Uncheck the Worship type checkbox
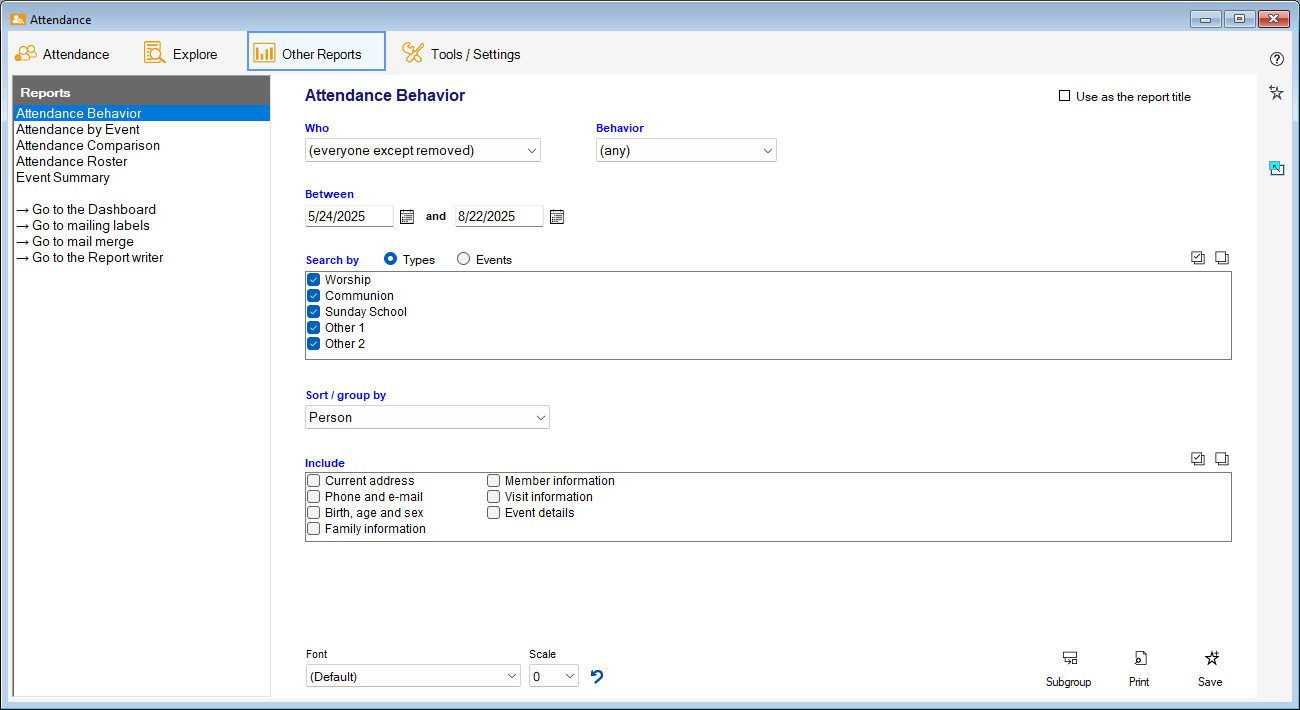1300x710 pixels. pos(314,280)
